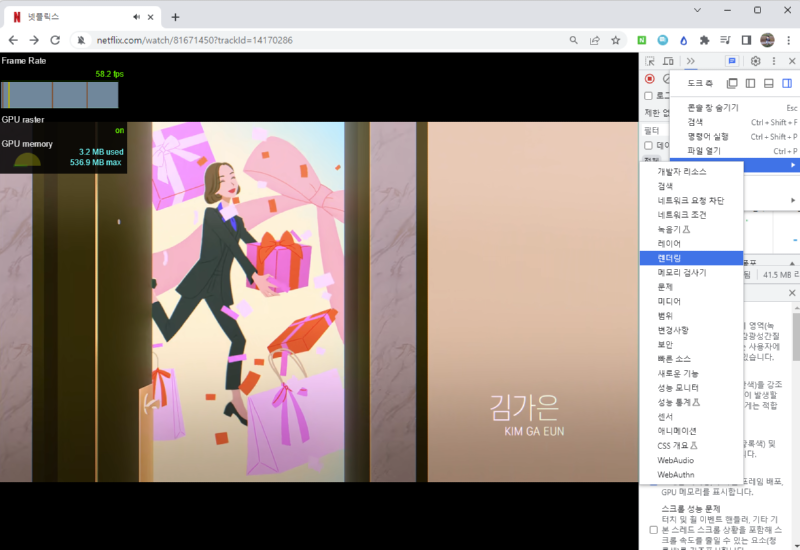Dock DevTools to the bottom
The height and width of the screenshot is (550, 800).
(x=769, y=83)
